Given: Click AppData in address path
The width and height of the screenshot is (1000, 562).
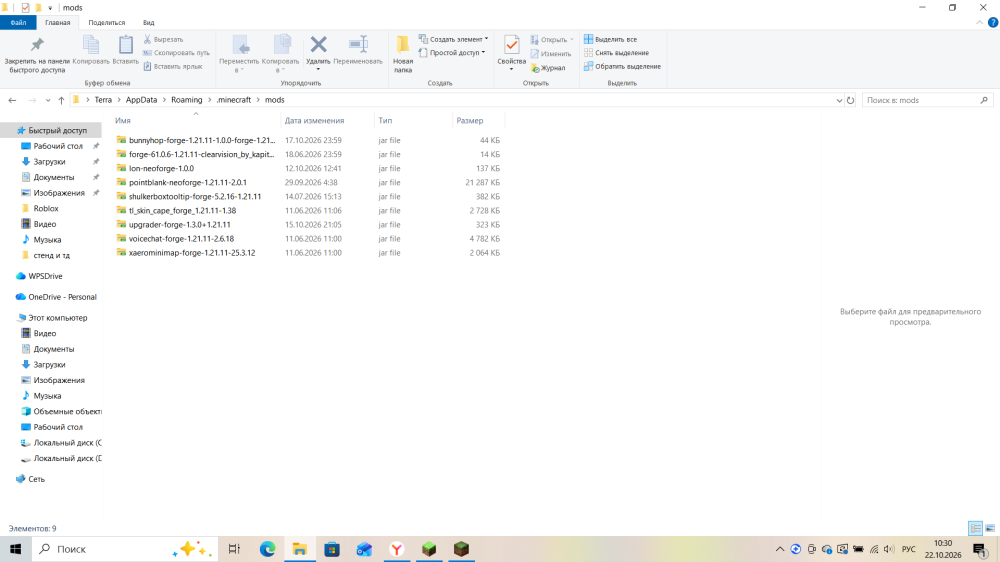Looking at the screenshot, I should [141, 100].
